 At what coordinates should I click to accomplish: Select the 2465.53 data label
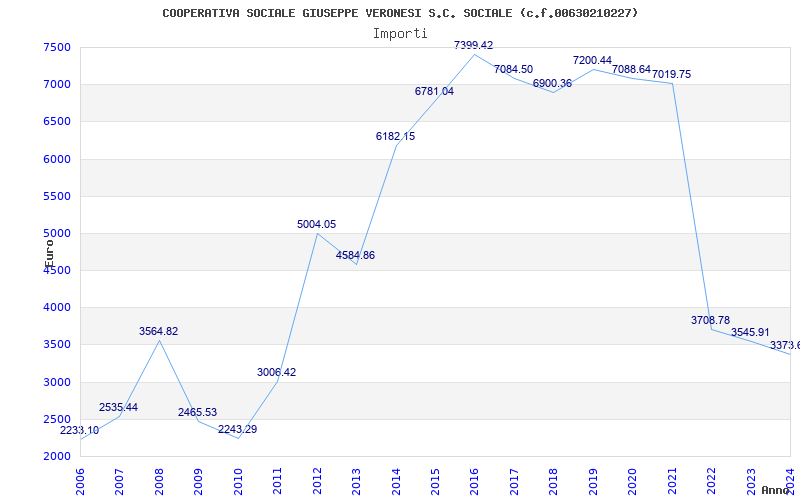[197, 413]
